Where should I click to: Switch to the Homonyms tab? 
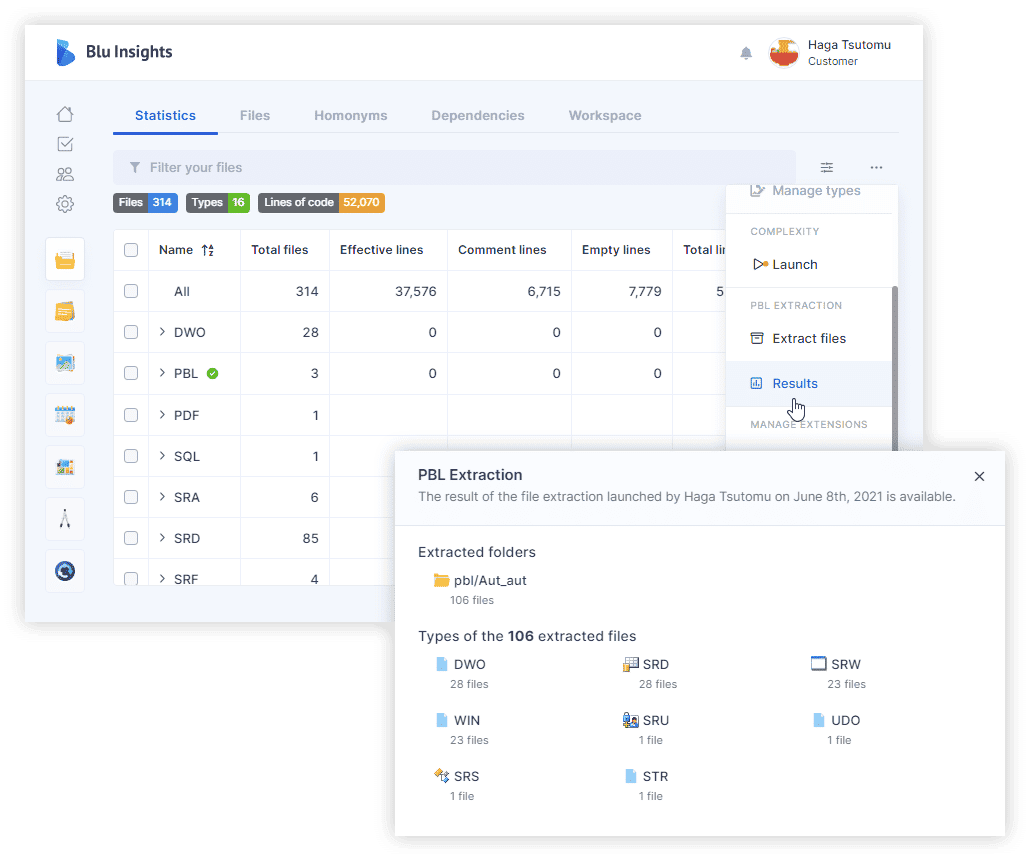(x=351, y=116)
